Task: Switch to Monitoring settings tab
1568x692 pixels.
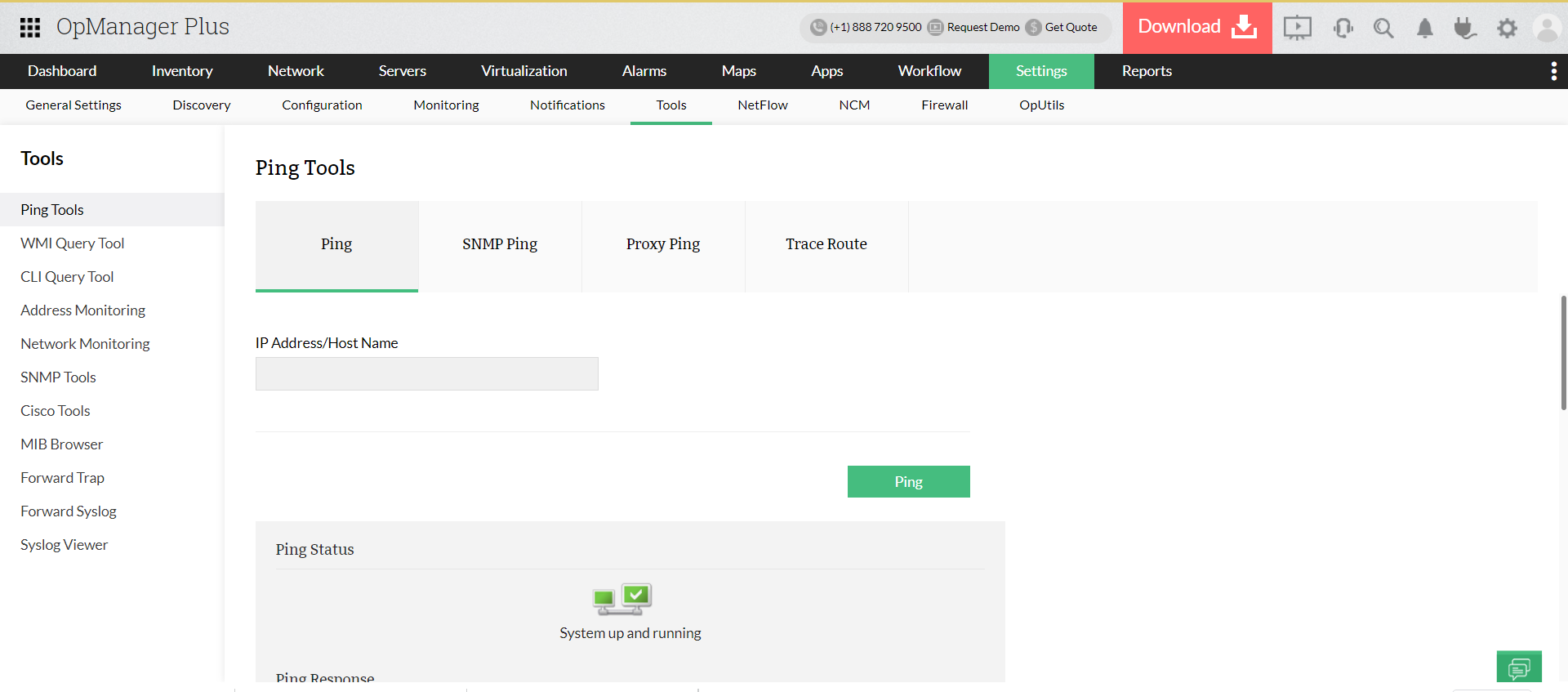Action: click(446, 105)
